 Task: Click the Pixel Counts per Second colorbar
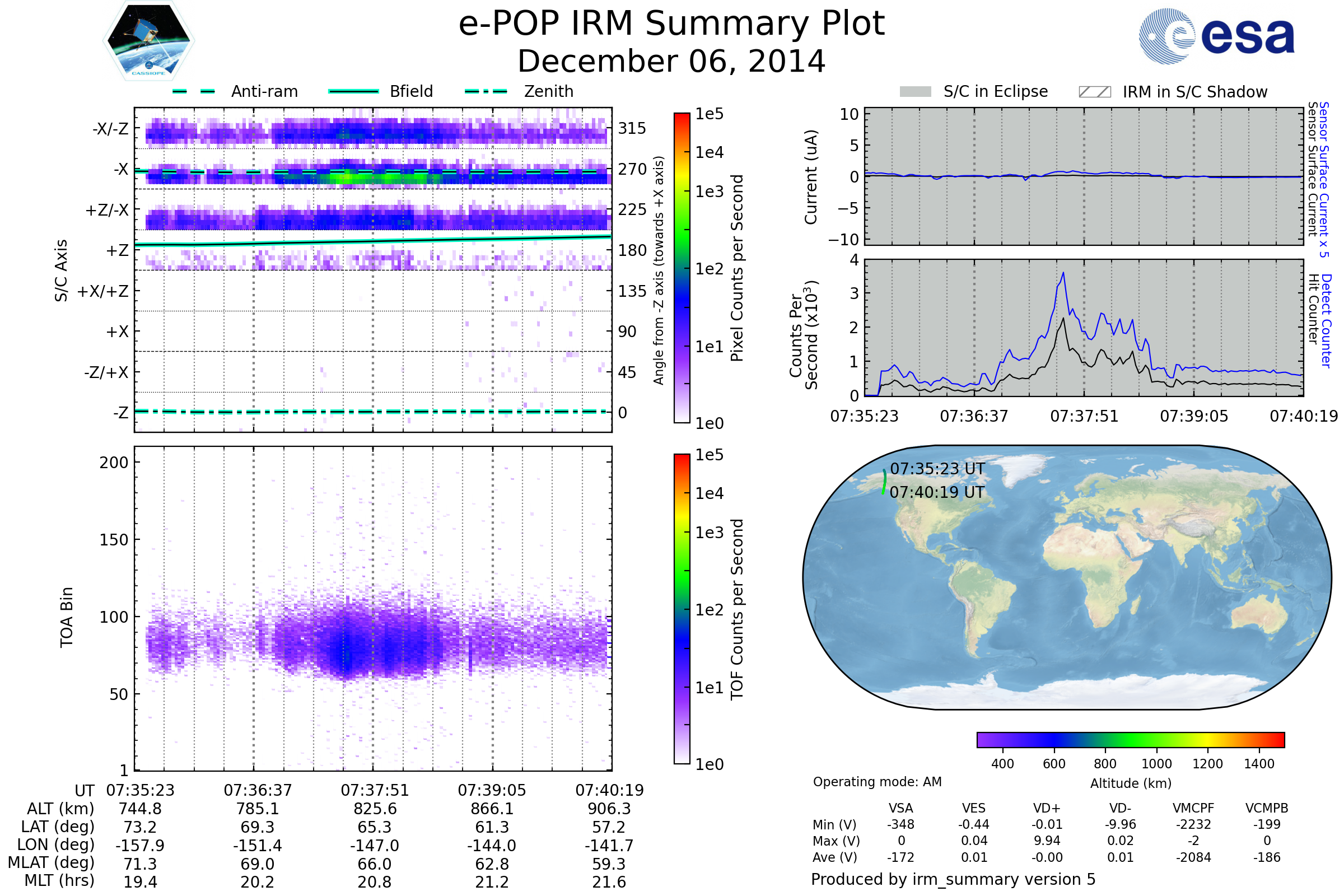click(682, 268)
